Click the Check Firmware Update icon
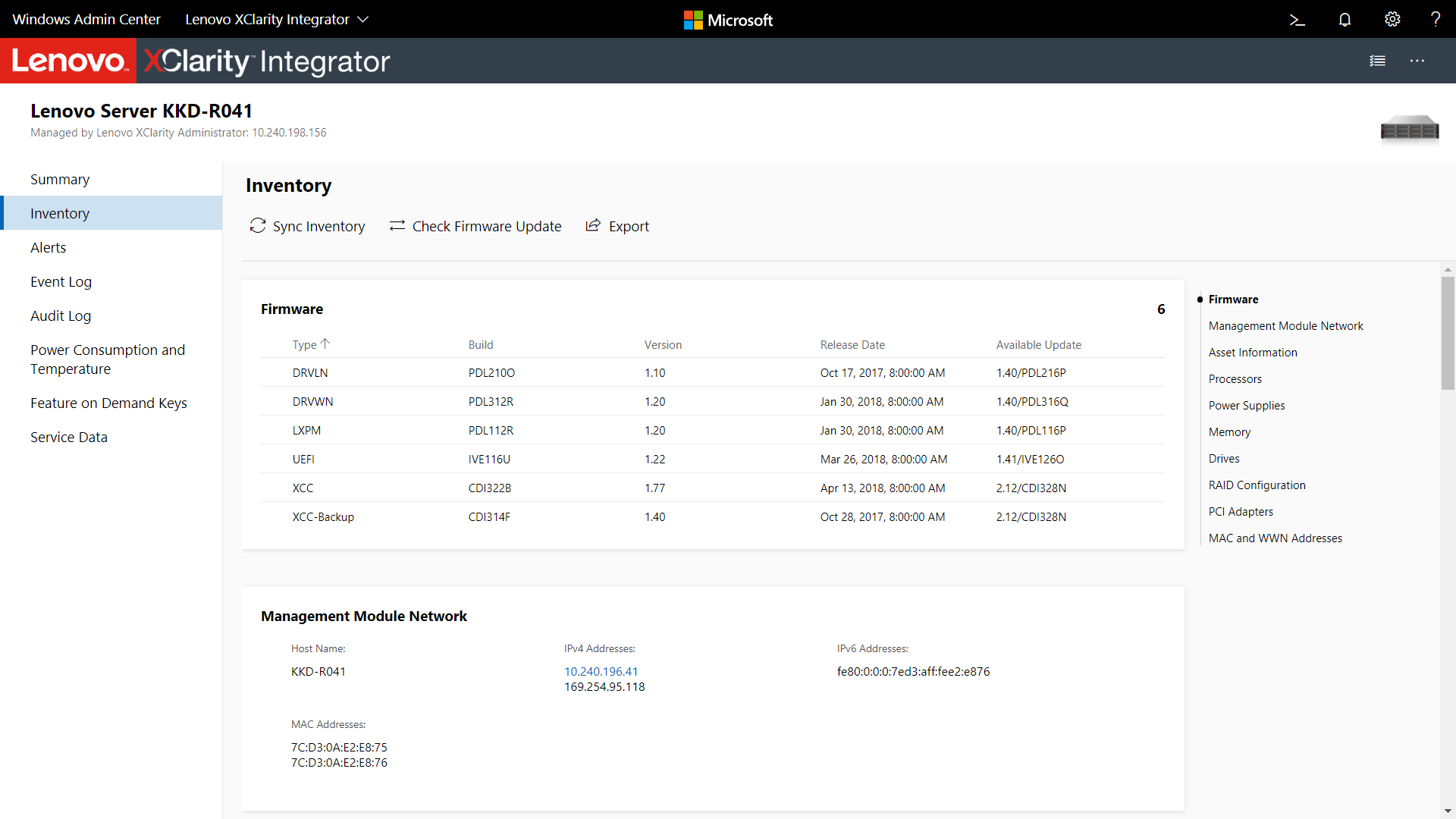Screen dimensions: 1456x819 coord(396,226)
